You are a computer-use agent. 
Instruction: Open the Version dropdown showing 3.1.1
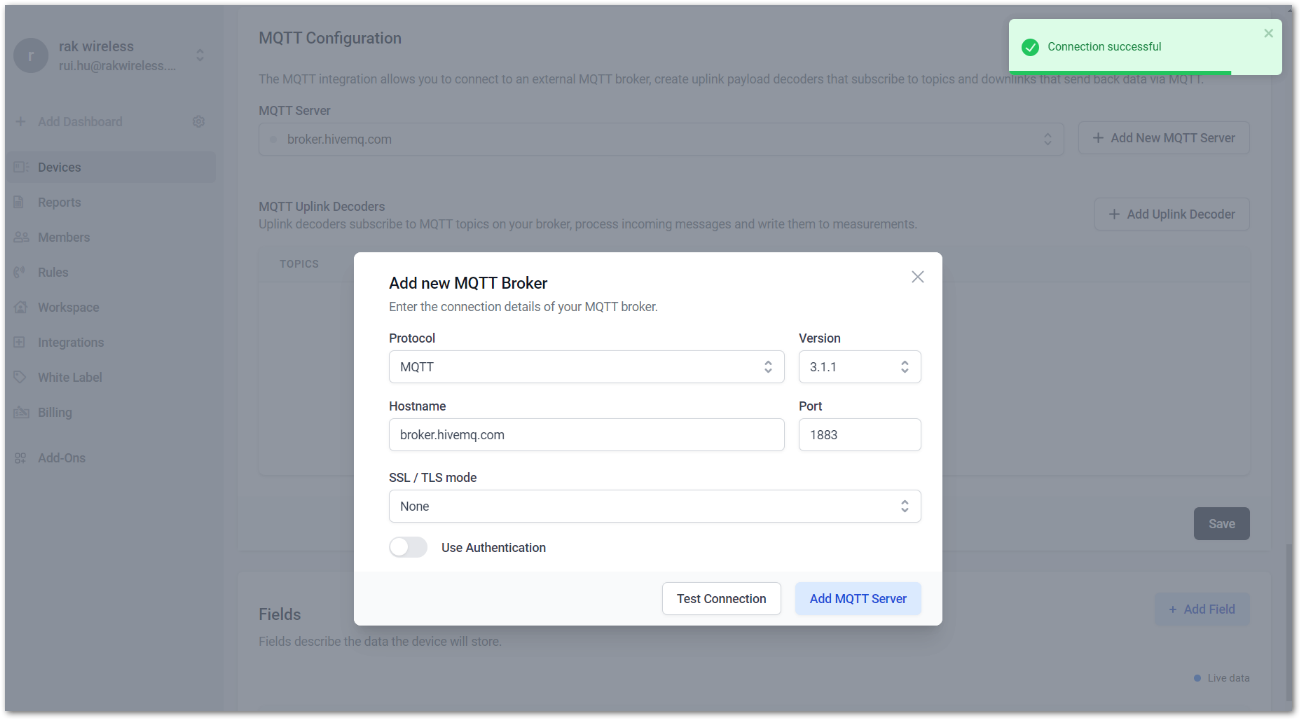(x=860, y=367)
